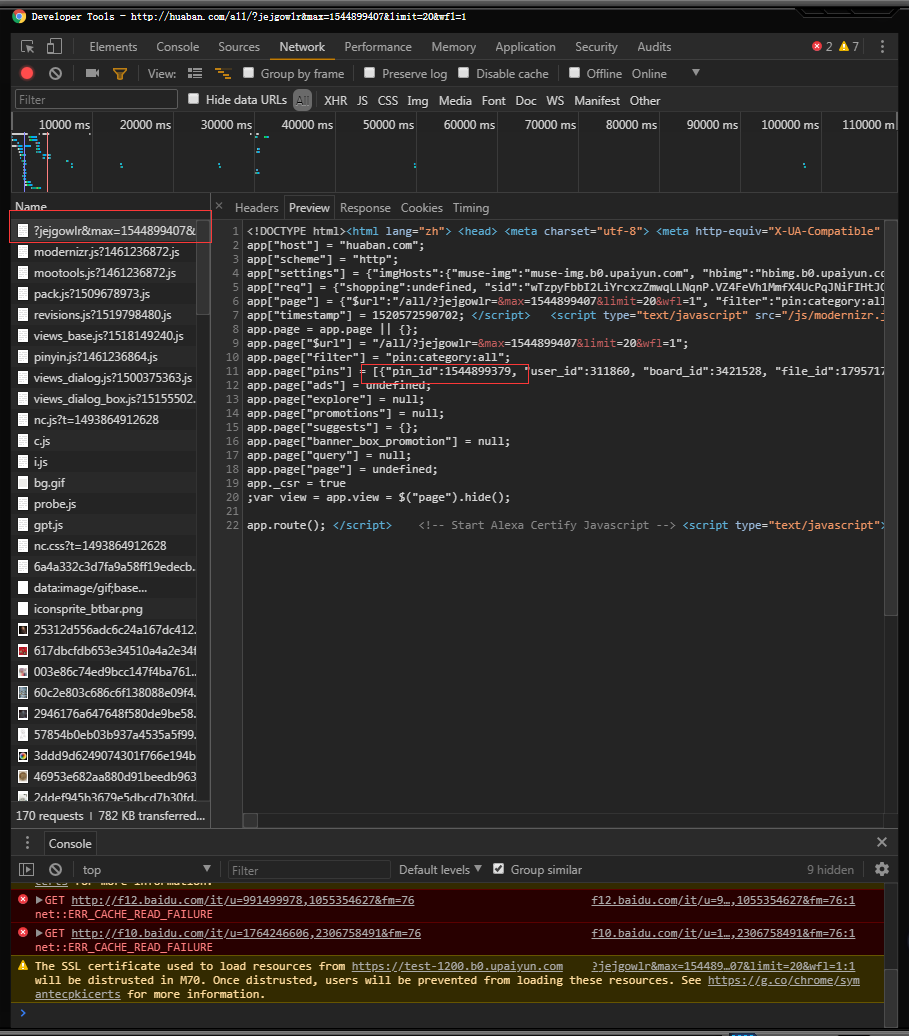Check the Disable cache option

click(464, 73)
